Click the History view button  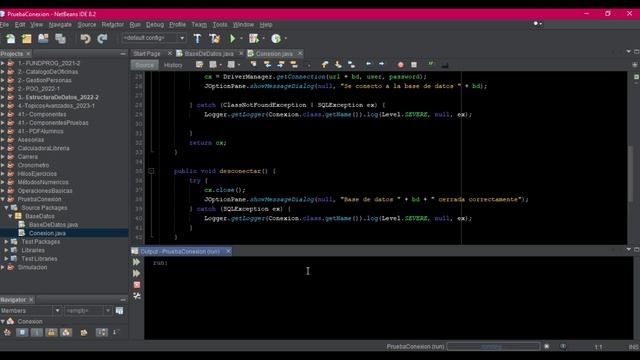point(173,65)
